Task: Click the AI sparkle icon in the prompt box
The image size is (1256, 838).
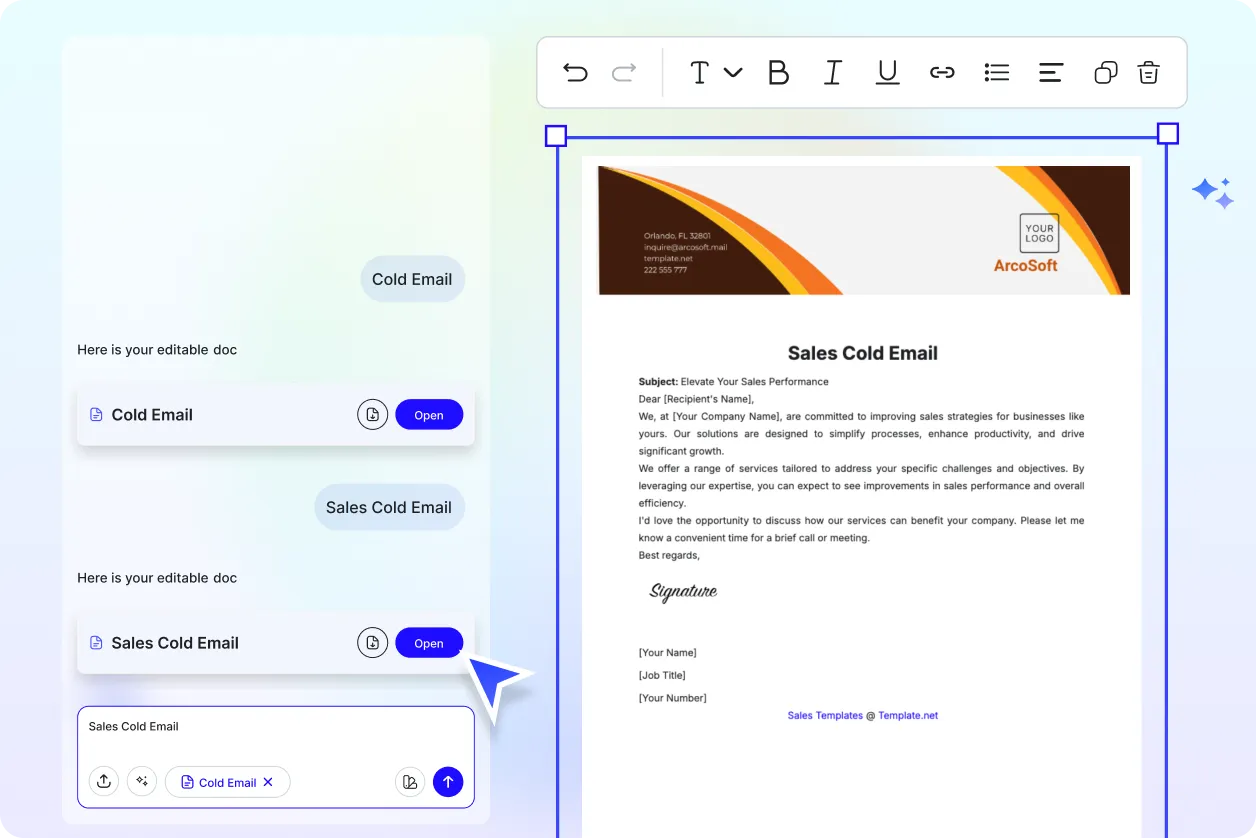Action: (x=142, y=782)
